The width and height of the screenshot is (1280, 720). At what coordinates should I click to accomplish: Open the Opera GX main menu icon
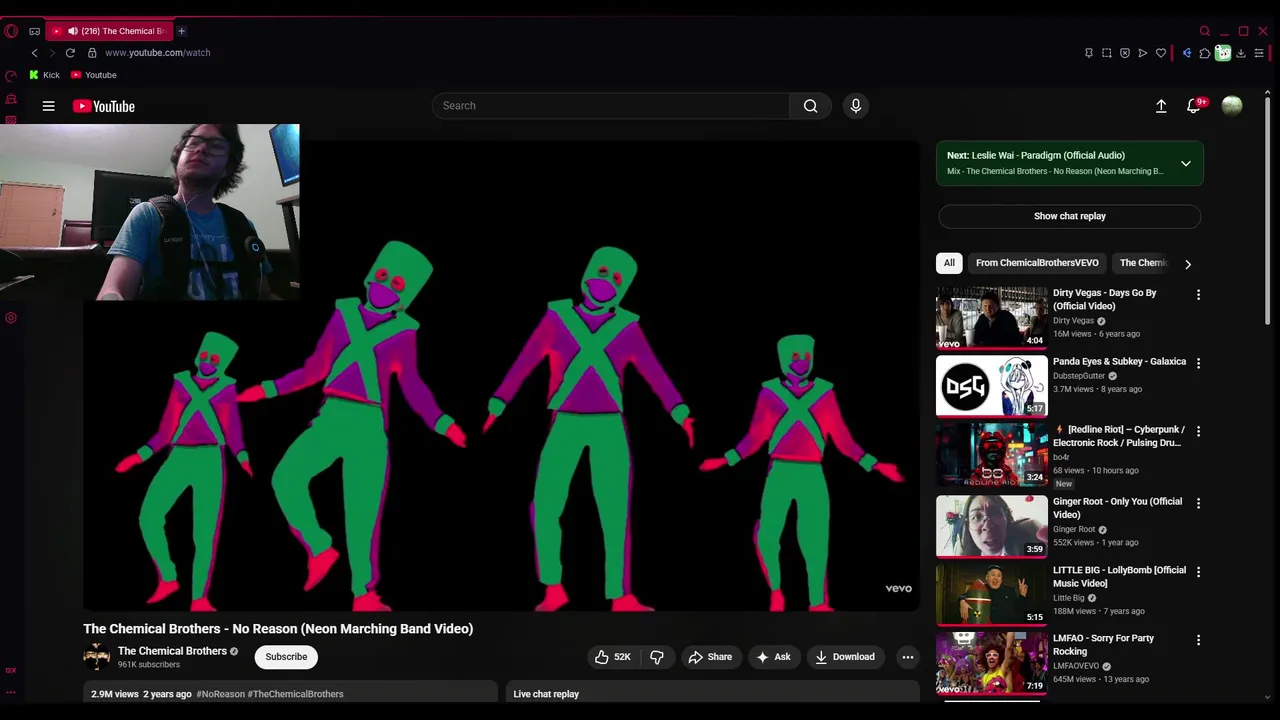coord(11,31)
